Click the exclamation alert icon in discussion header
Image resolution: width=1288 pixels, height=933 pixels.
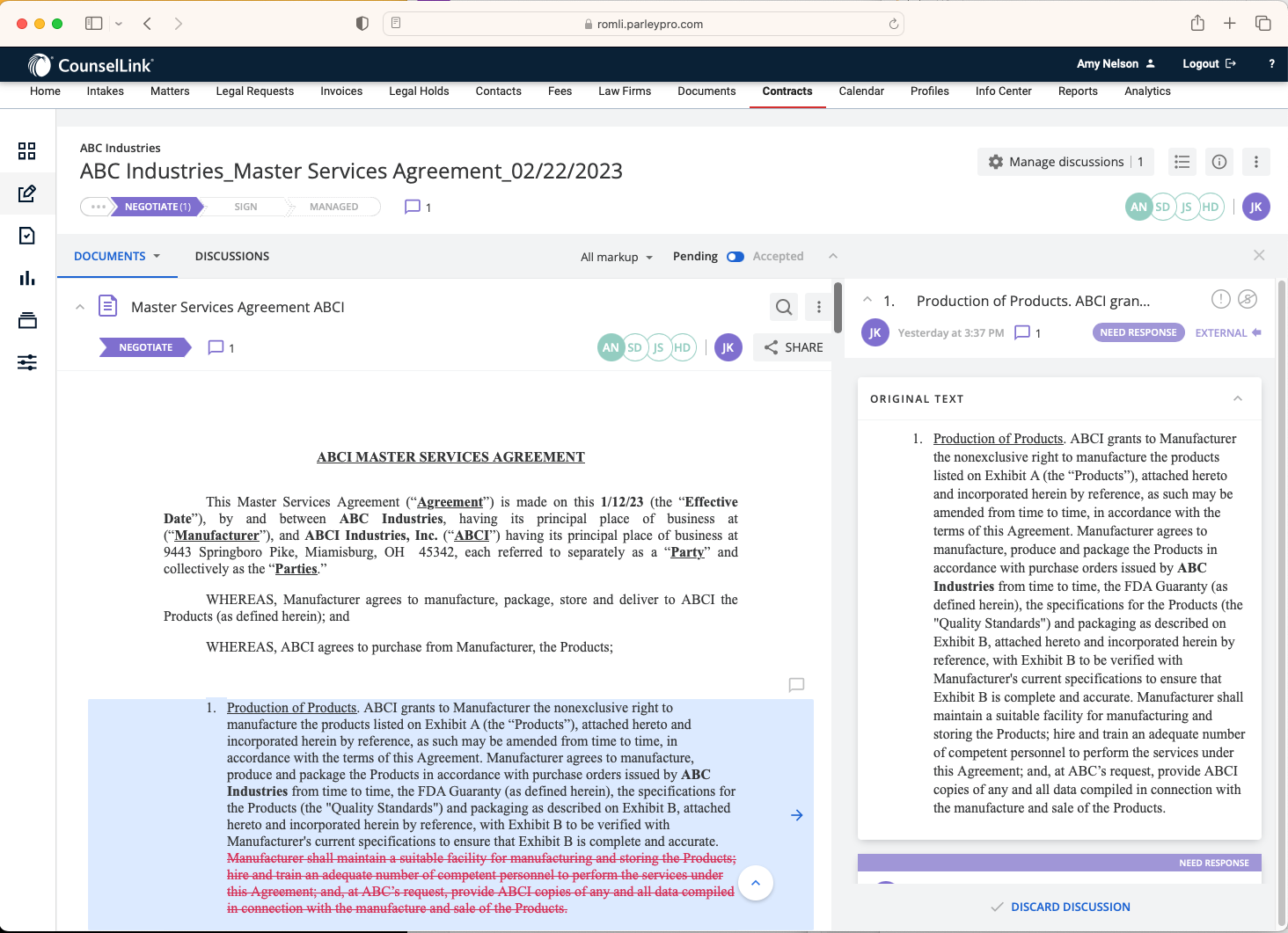(1220, 299)
